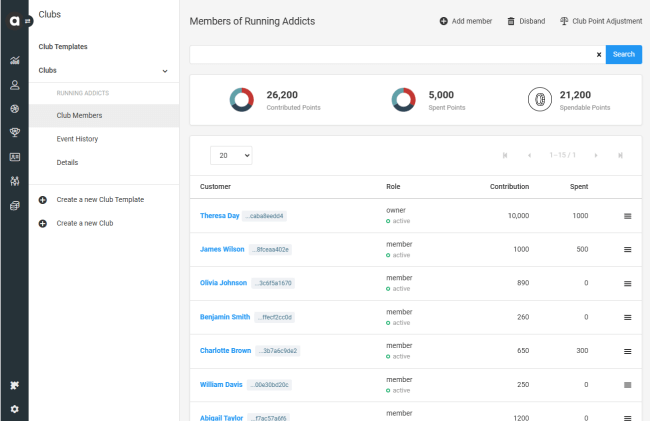The width and height of the screenshot is (650, 421).
Task: Open the settings gear icon
Action: 14,409
